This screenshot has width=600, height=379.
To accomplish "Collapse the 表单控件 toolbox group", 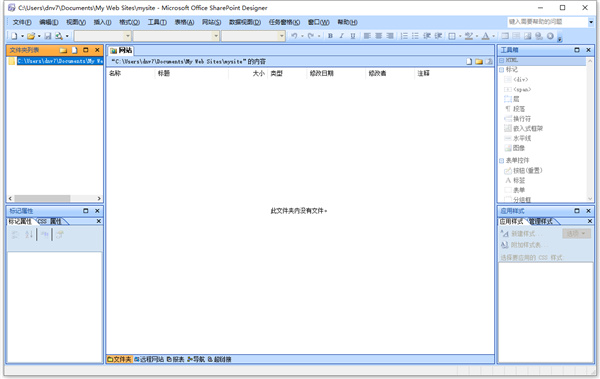I will click(x=501, y=161).
